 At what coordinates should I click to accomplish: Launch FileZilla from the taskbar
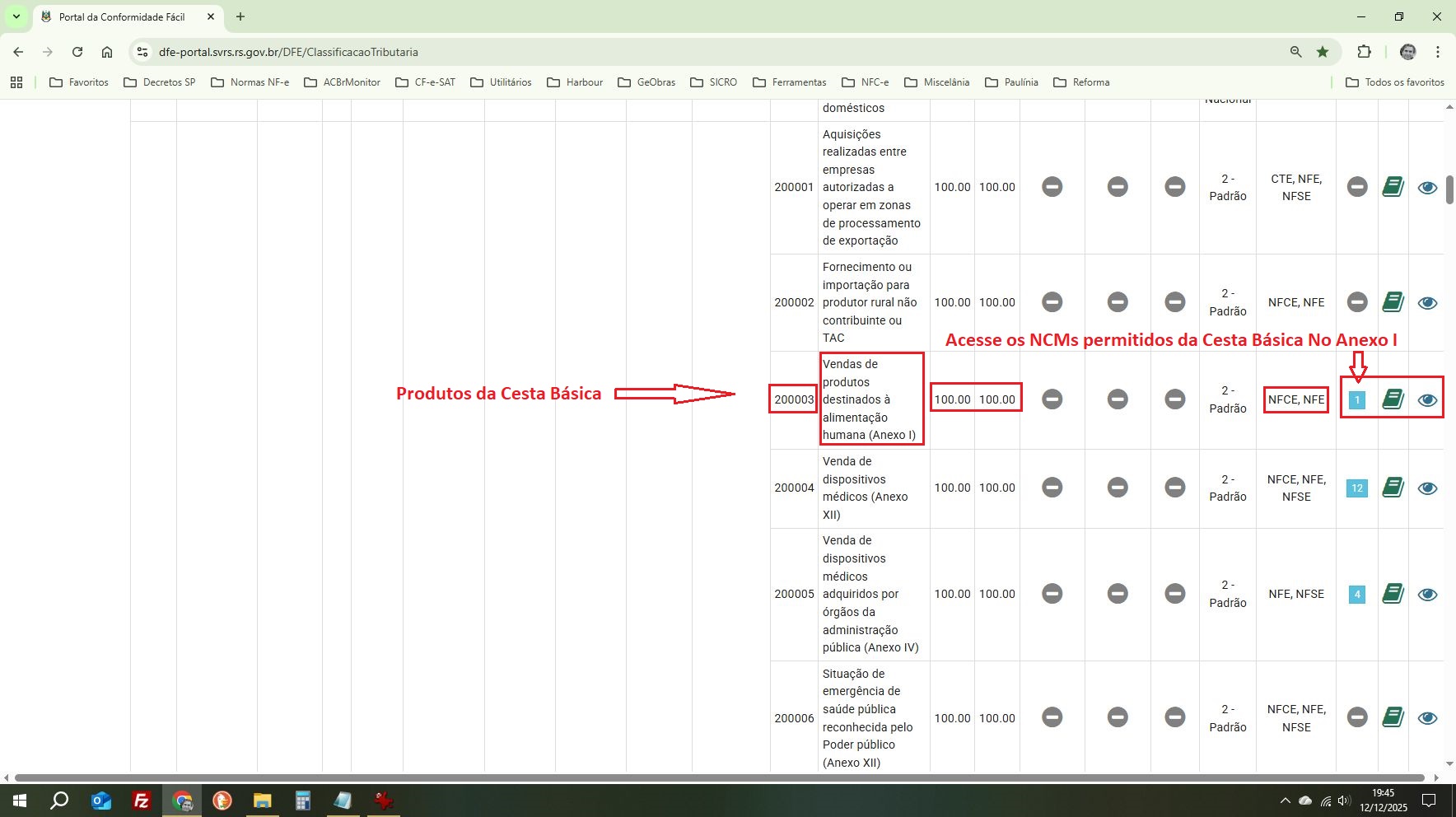[x=141, y=800]
